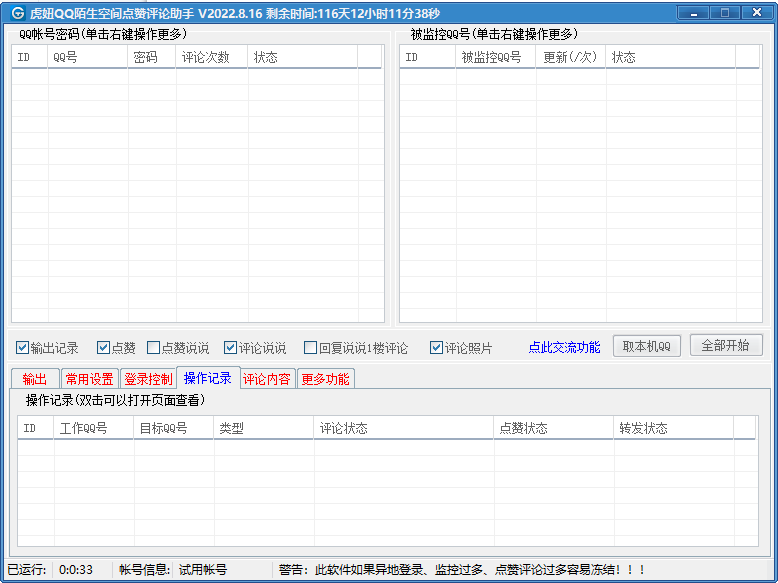778x583 pixels.
Task: Click the 帐号信息 label in status bar
Action: point(144,570)
